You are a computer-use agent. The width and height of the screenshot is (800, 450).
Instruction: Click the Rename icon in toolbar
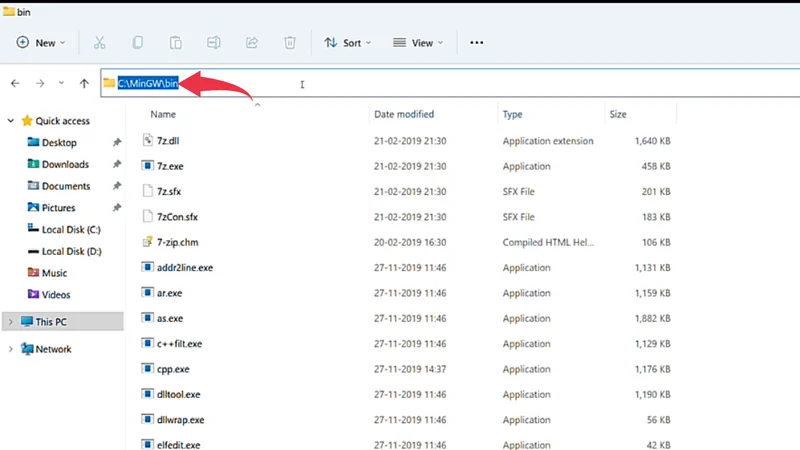point(213,43)
